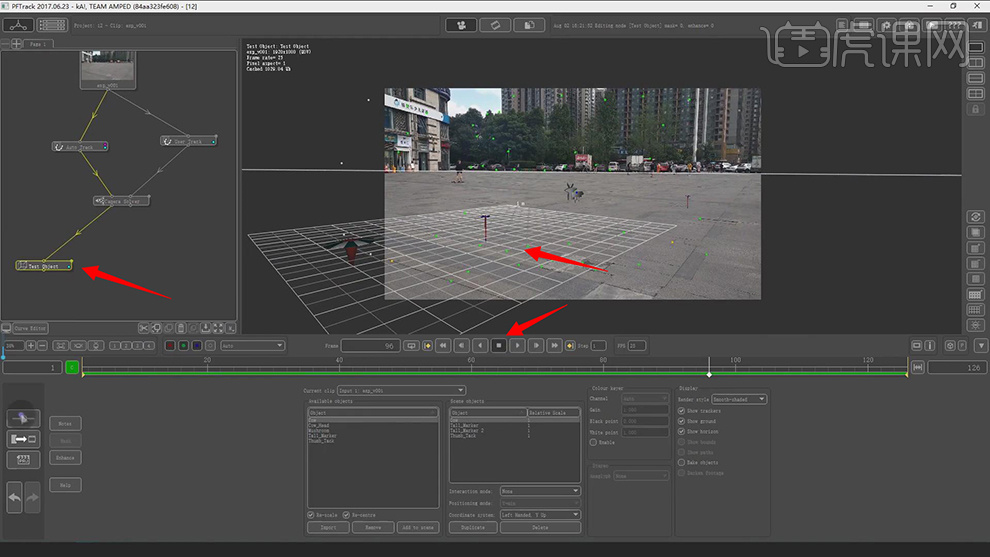Uncheck Show horizon

point(681,431)
